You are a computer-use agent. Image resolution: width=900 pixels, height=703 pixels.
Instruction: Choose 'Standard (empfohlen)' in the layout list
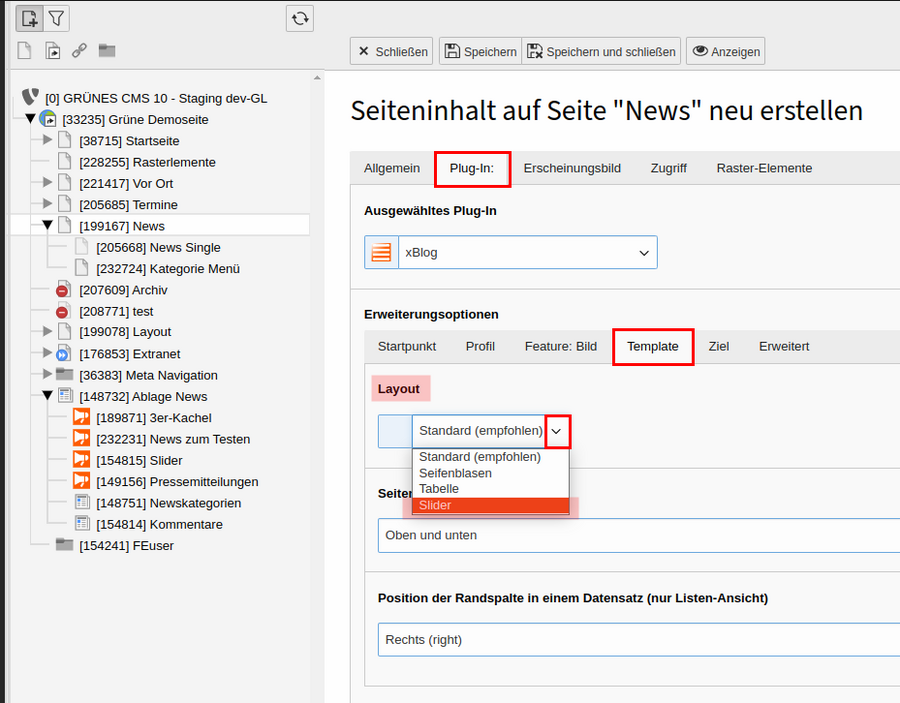491,457
